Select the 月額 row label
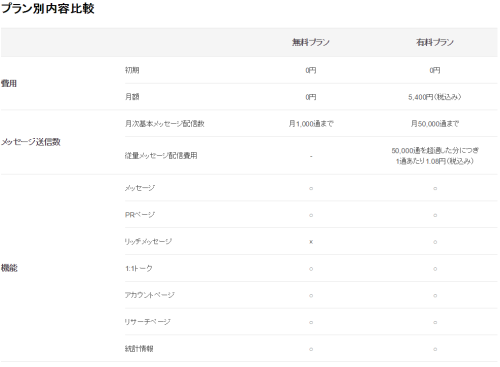The height and width of the screenshot is (367, 500). [132, 97]
